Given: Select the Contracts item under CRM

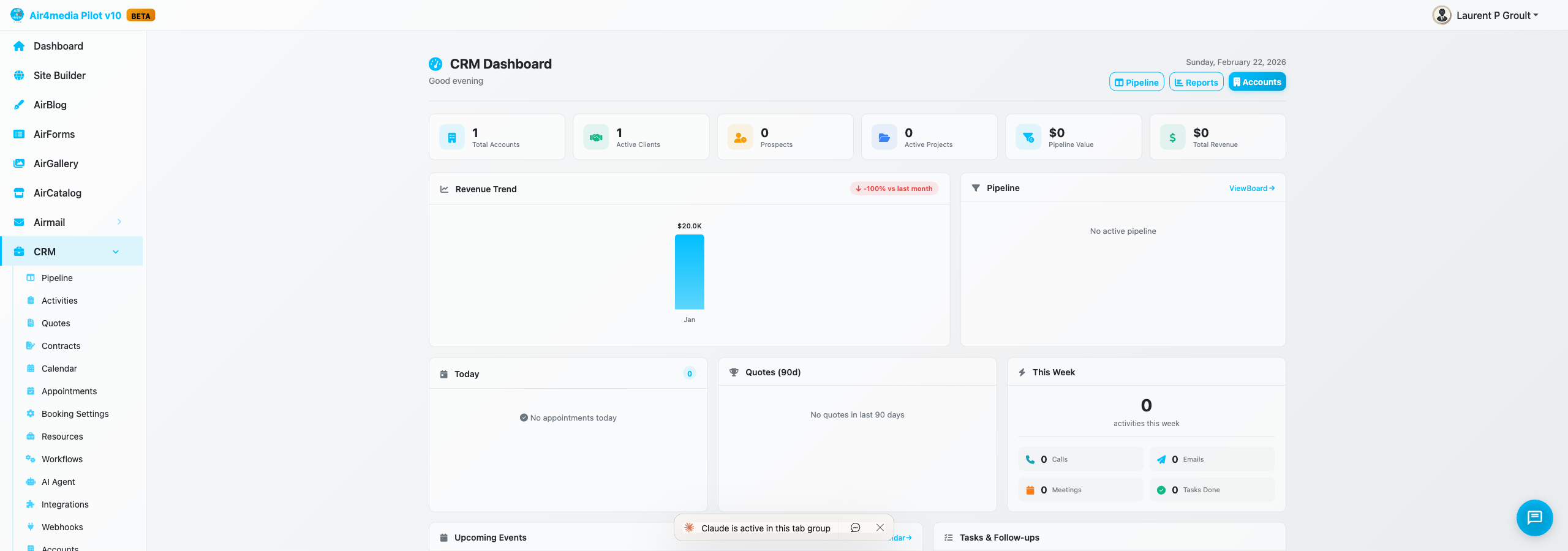Looking at the screenshot, I should 61,345.
